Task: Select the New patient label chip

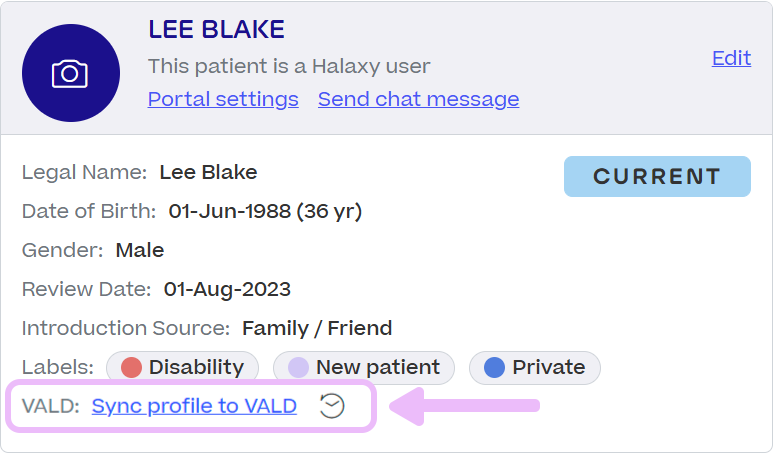Action: tap(364, 368)
